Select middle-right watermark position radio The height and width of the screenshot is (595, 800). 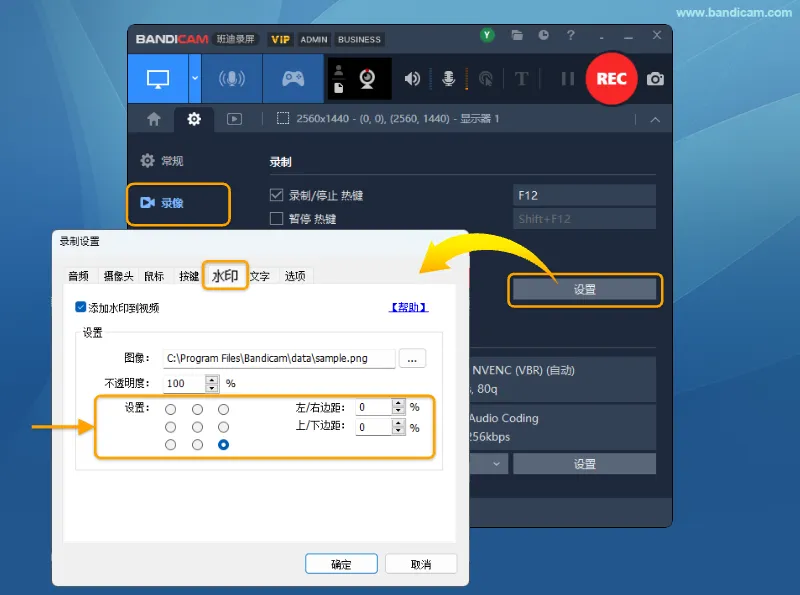tap(223, 427)
